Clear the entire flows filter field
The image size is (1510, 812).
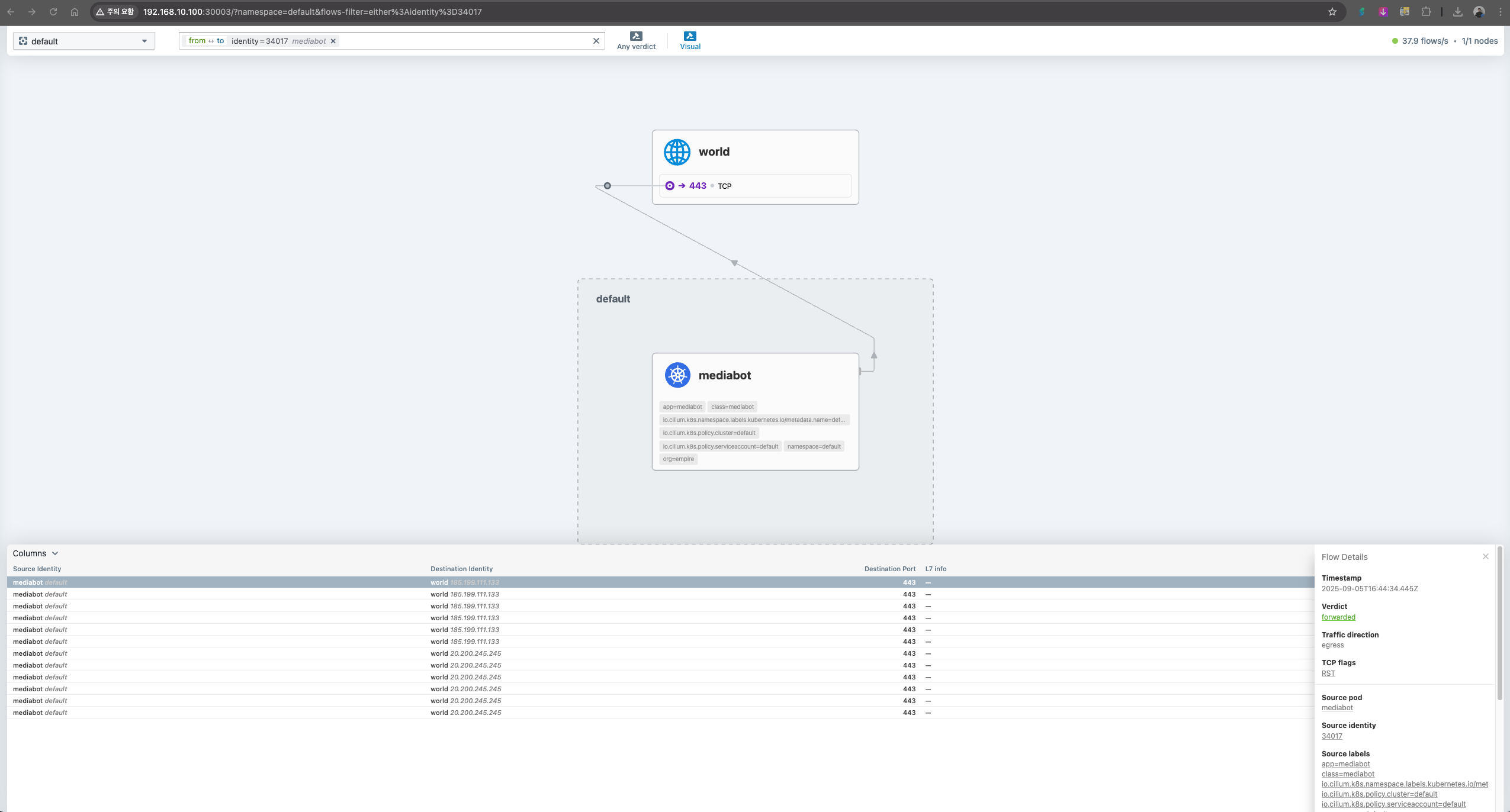coord(596,41)
